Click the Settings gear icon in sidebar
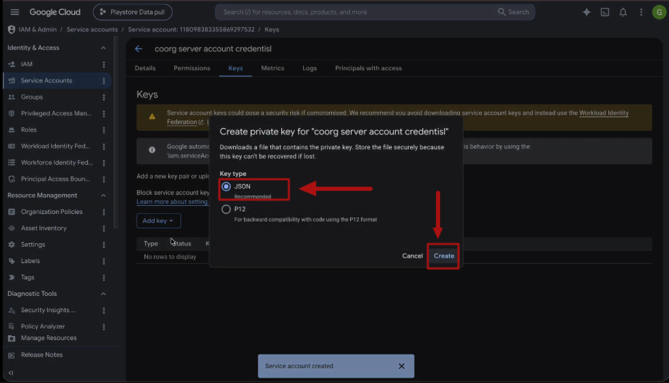This screenshot has height=383, width=669. click(12, 244)
